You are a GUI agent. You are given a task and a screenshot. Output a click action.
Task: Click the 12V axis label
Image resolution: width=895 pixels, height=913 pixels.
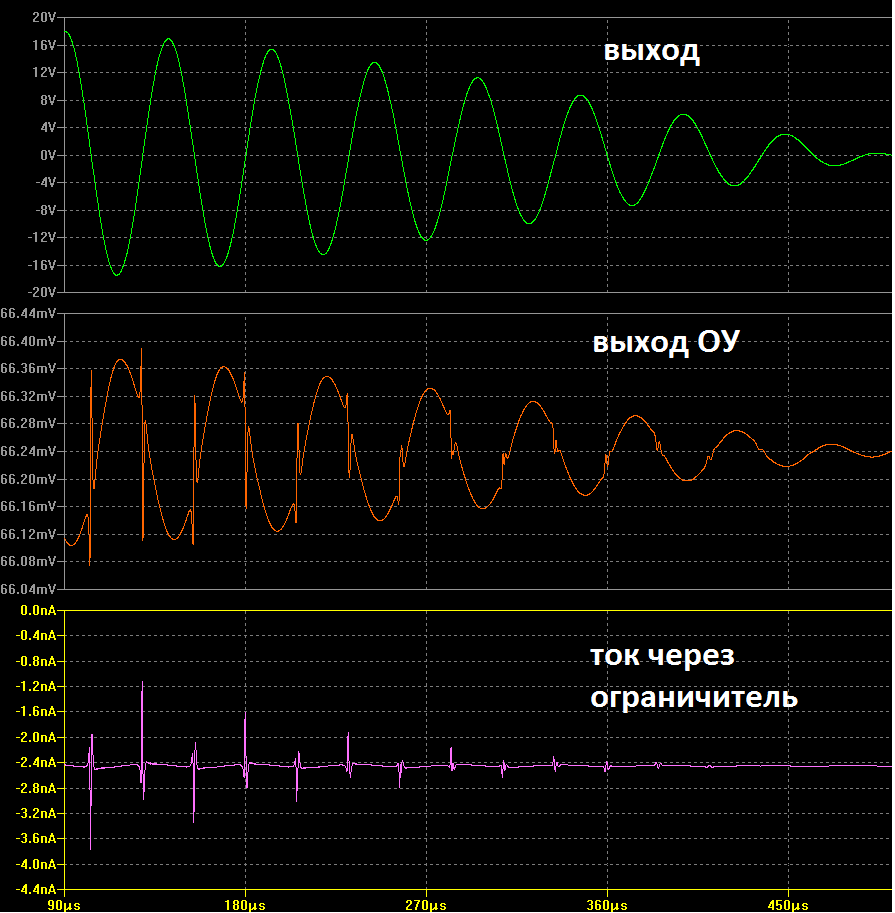coord(44,72)
